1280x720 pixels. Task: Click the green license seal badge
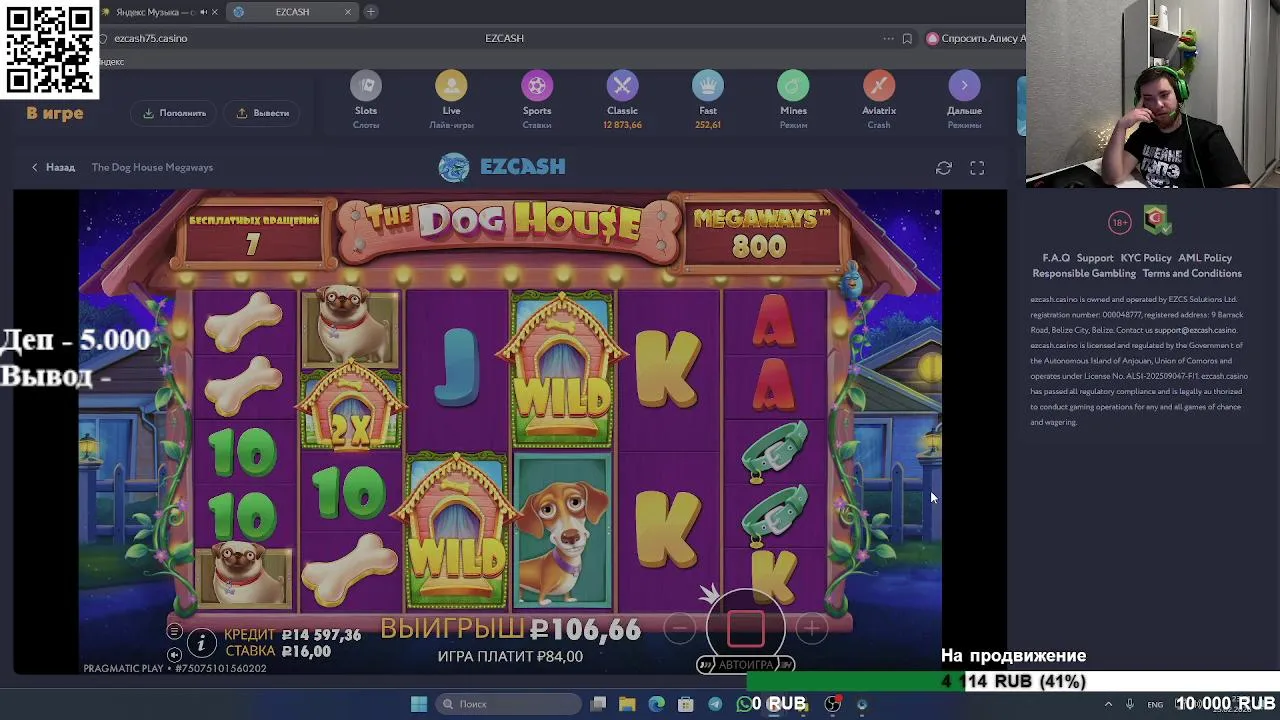point(1157,221)
